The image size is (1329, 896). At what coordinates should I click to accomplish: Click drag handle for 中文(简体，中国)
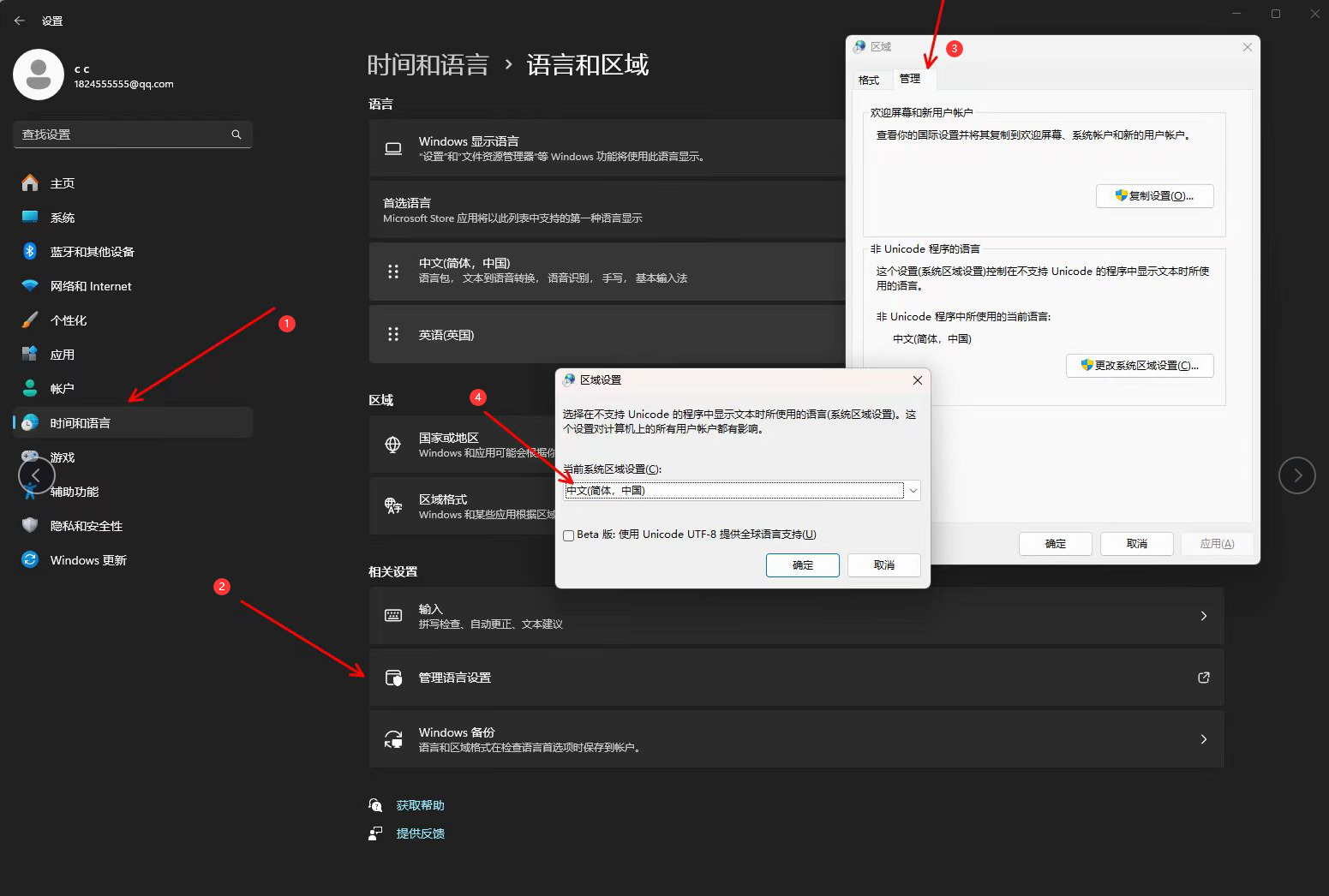pyautogui.click(x=393, y=272)
